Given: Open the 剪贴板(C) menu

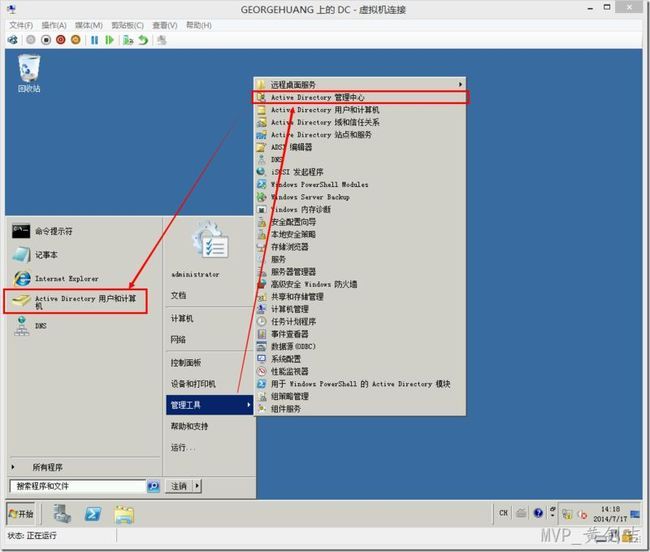Looking at the screenshot, I should (x=127, y=25).
